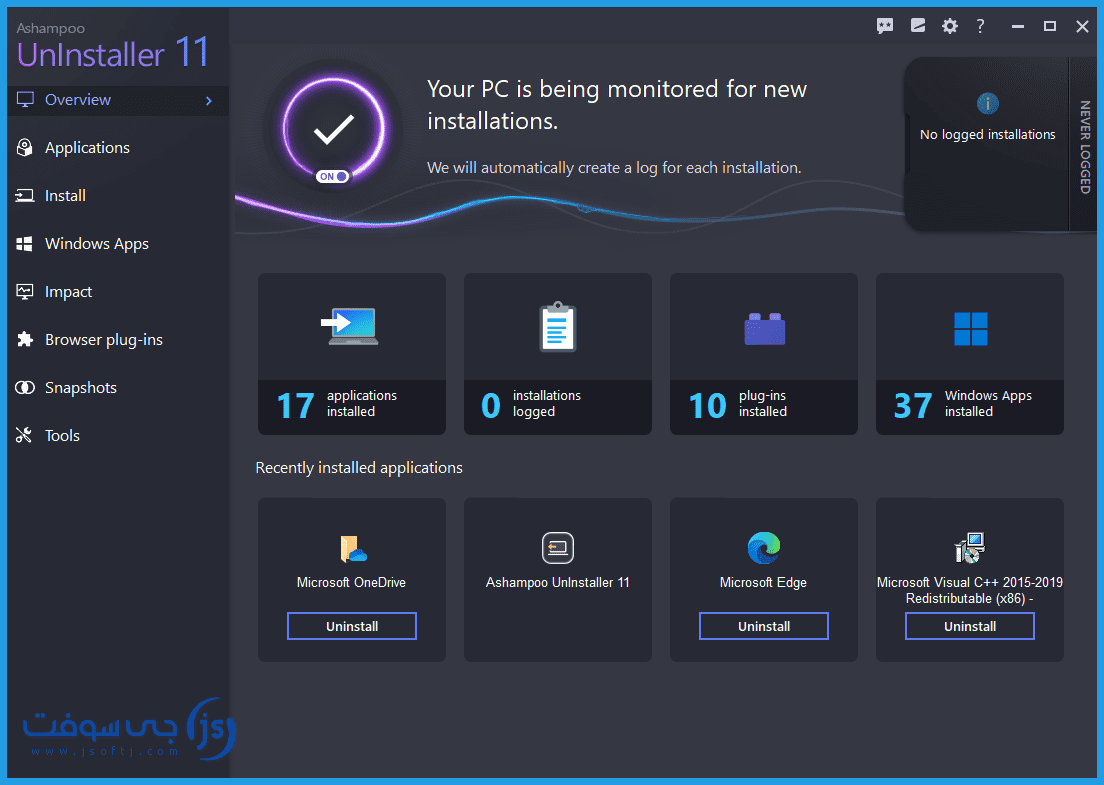Select Overview in the sidebar
Viewport: 1104px width, 785px height.
(x=118, y=100)
